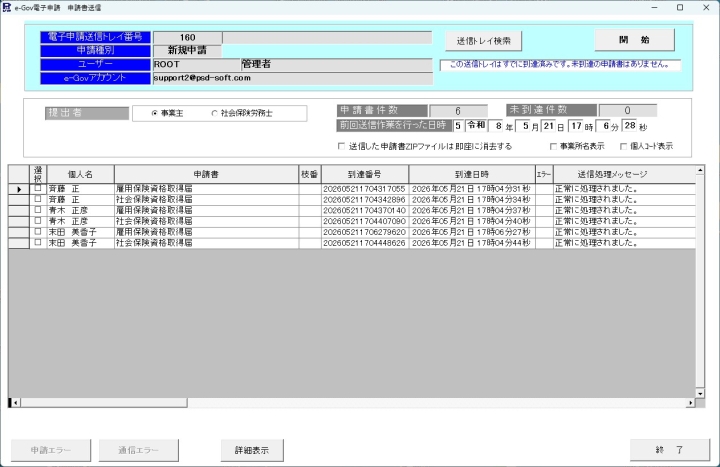Click the 到達日時 column header
720x467 pixels.
[472, 174]
